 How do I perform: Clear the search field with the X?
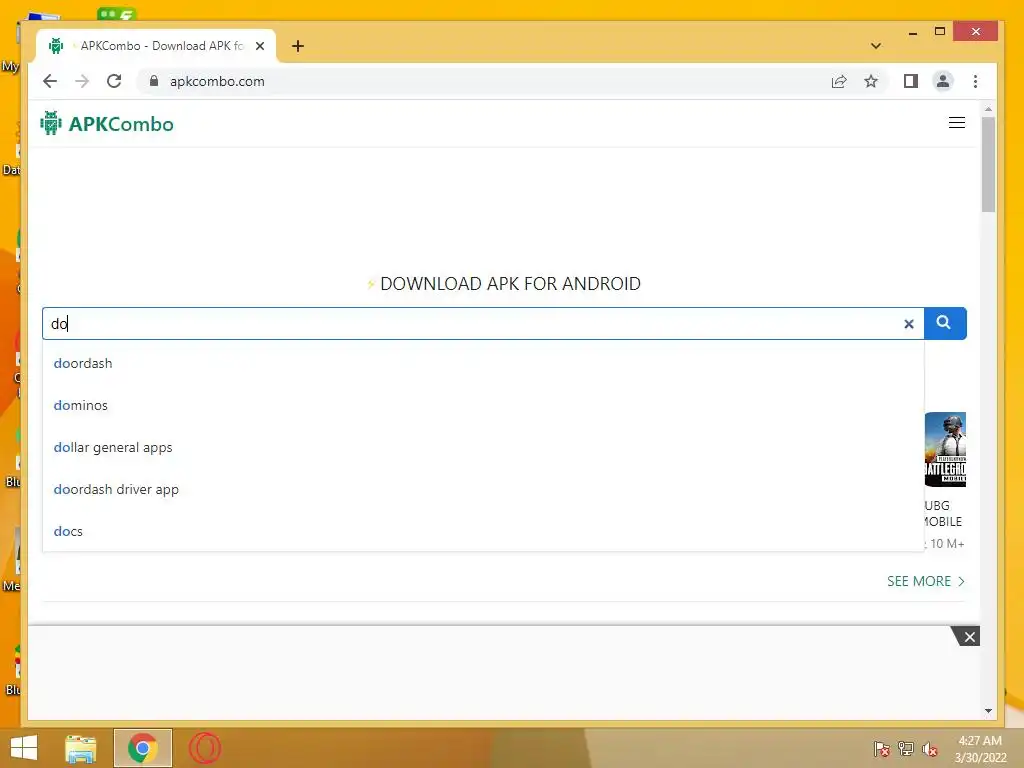(x=908, y=324)
